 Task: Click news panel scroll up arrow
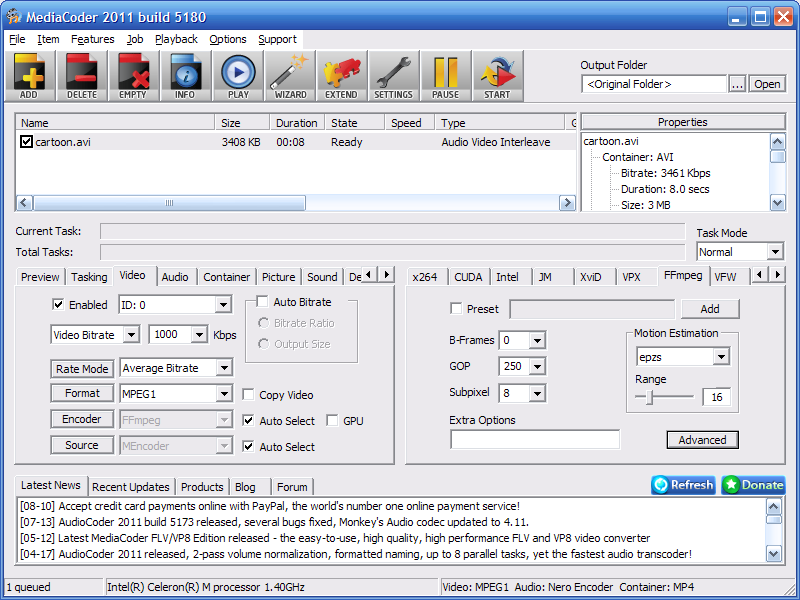[x=774, y=507]
